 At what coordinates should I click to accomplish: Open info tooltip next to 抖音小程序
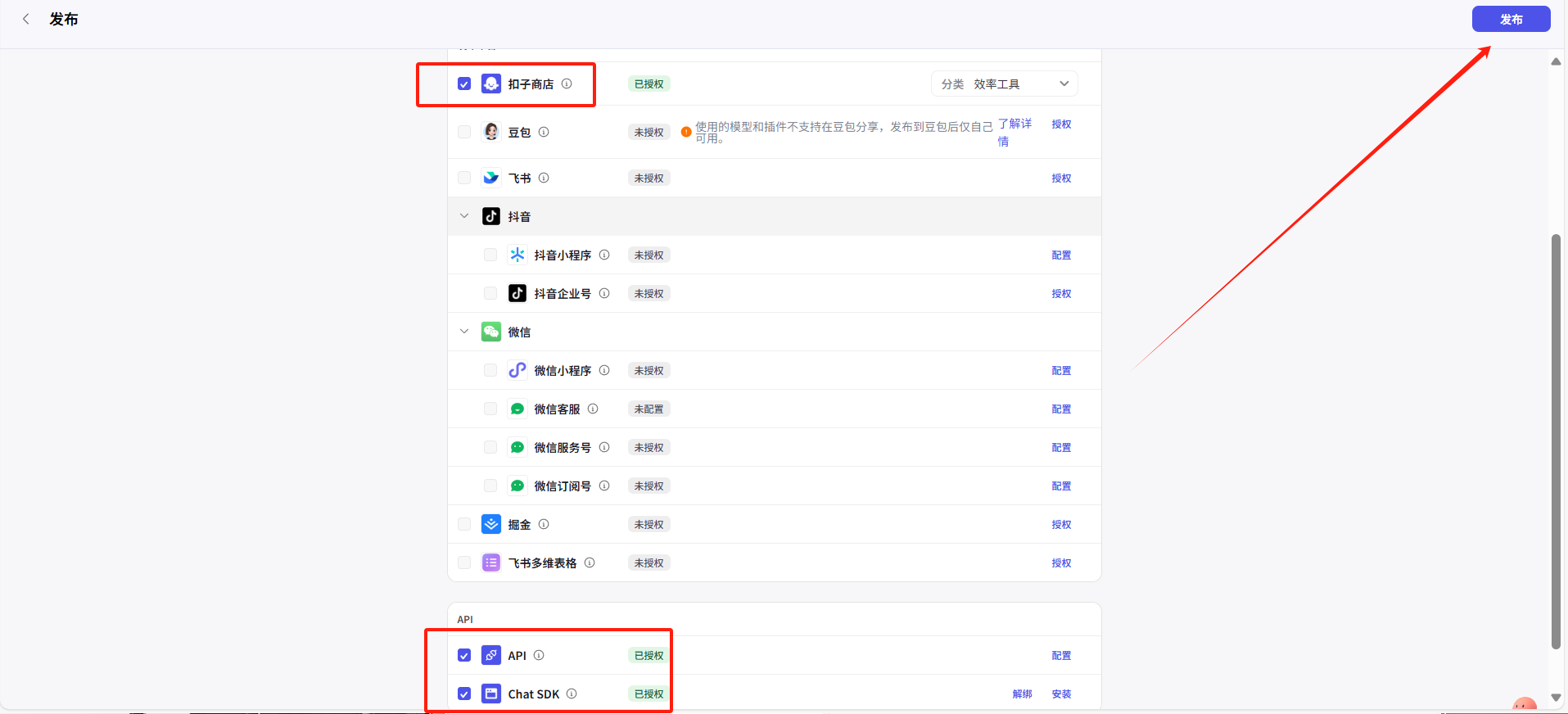click(604, 255)
